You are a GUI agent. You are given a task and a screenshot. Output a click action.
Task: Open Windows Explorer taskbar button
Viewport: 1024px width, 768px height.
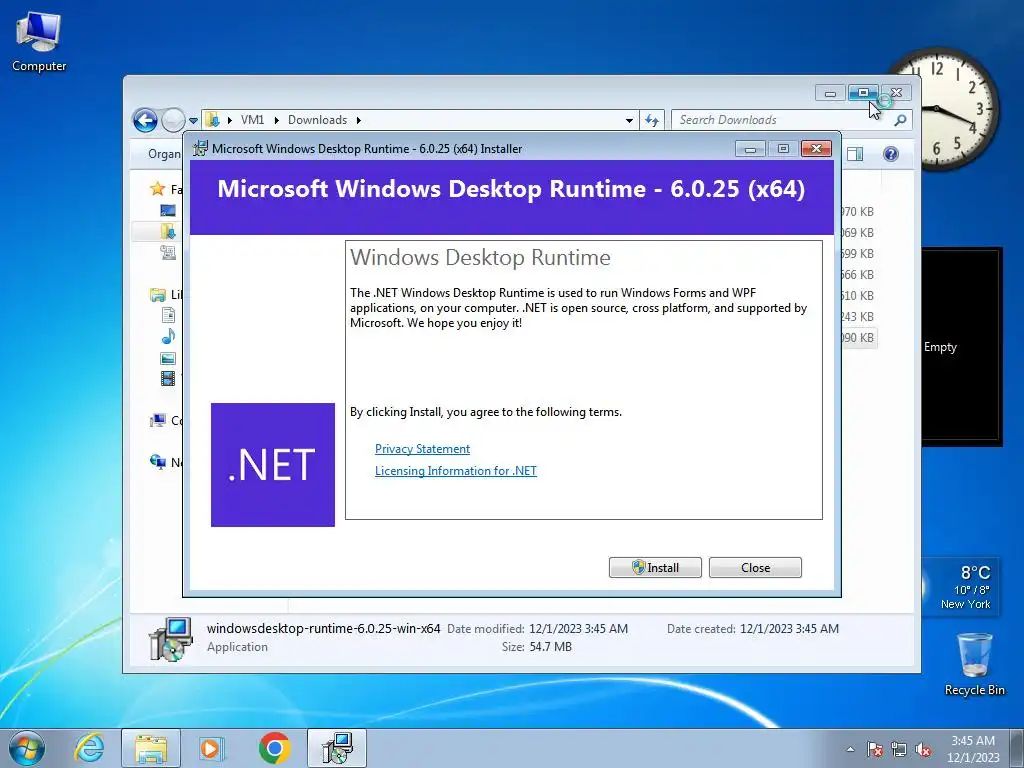pos(151,748)
